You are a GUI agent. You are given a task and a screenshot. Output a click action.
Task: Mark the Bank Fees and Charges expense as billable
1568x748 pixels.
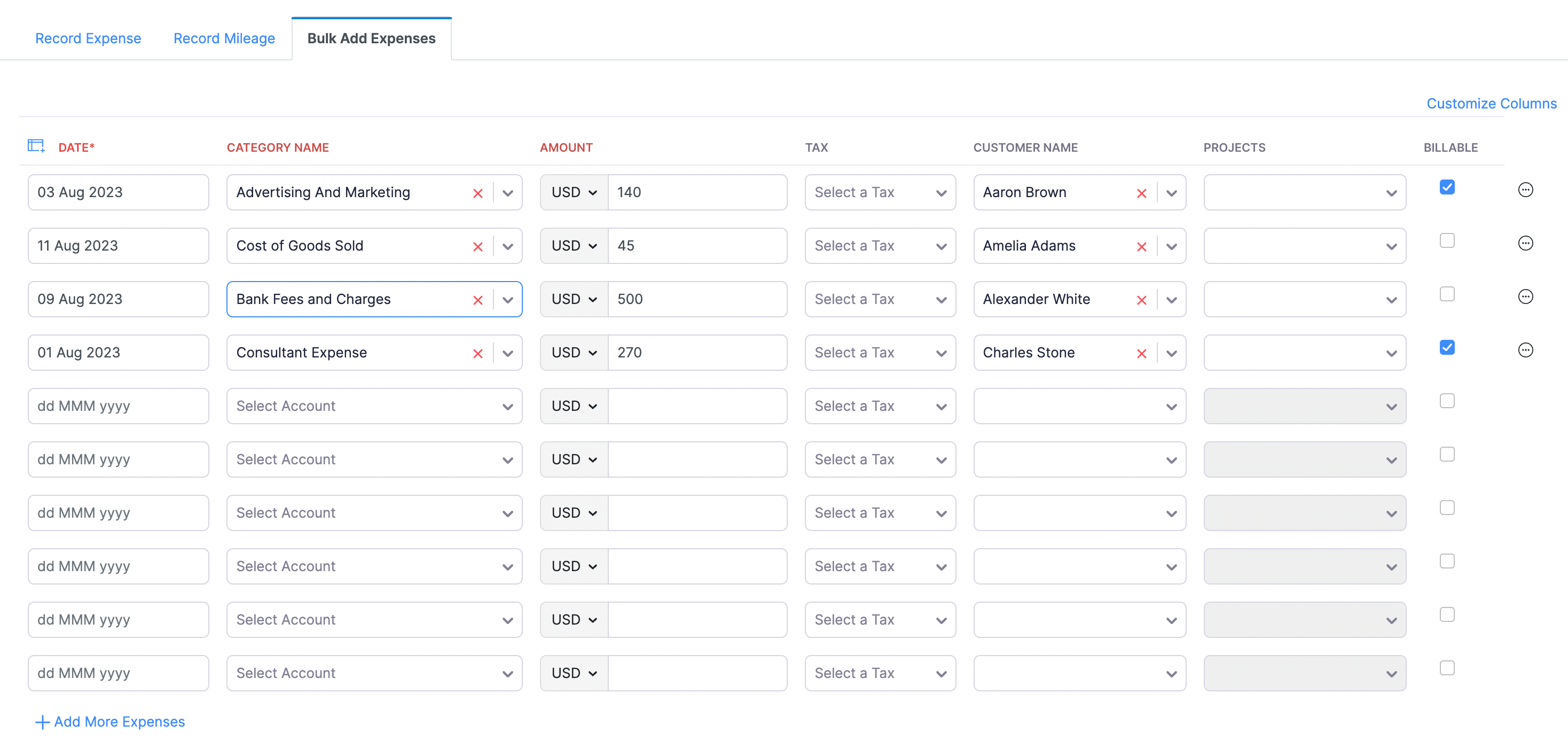point(1447,294)
